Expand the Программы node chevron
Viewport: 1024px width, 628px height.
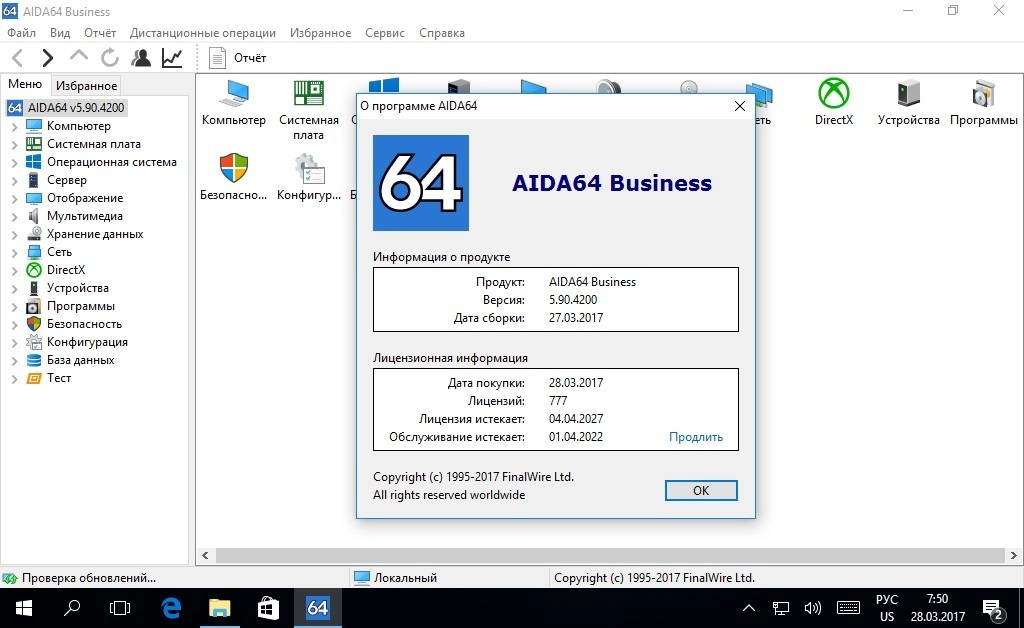pos(14,306)
